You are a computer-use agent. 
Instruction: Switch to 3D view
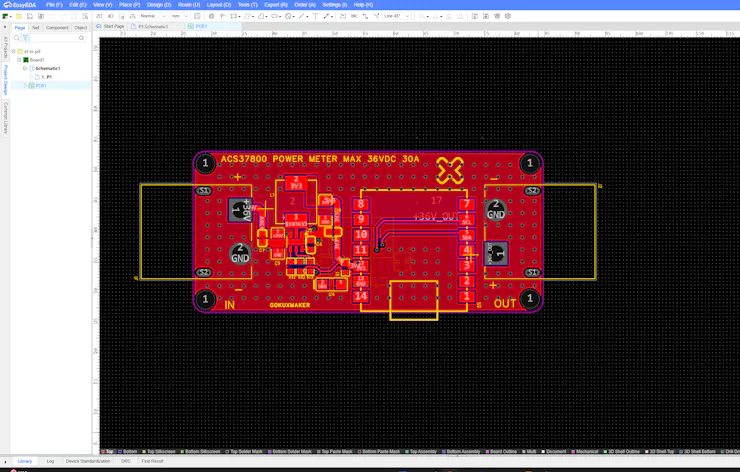pos(110,16)
